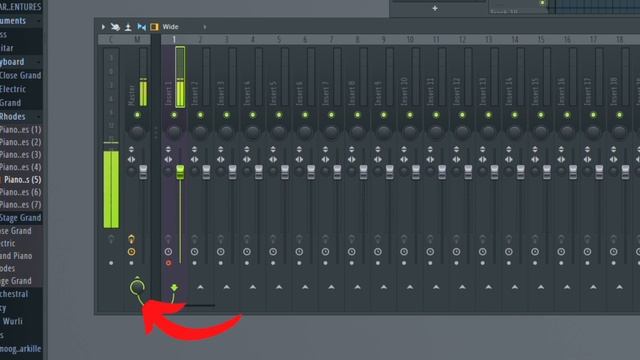Click the Master send level knob

click(x=137, y=287)
